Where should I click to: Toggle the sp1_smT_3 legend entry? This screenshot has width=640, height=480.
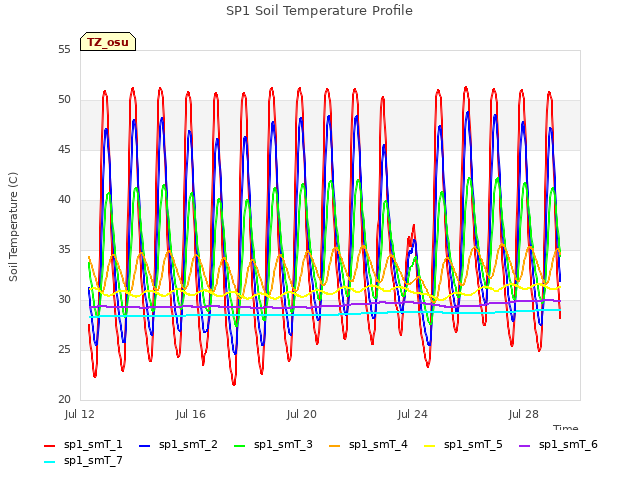273,444
